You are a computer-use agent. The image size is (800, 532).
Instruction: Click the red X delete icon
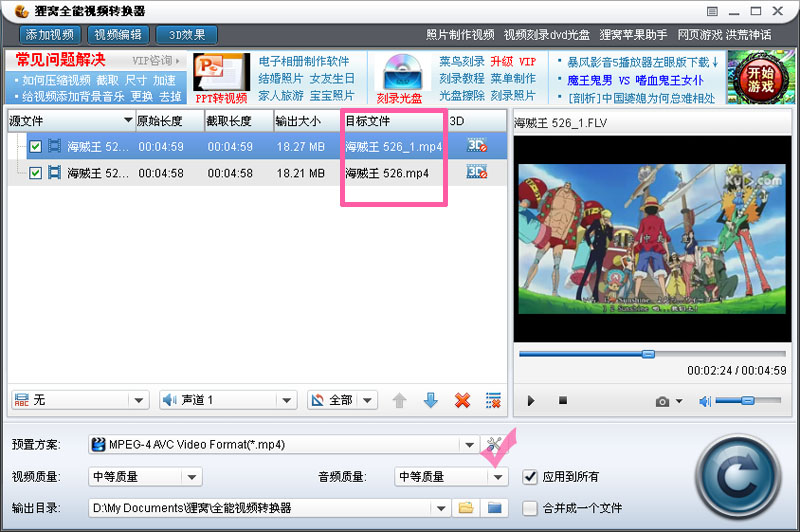pyautogui.click(x=462, y=400)
